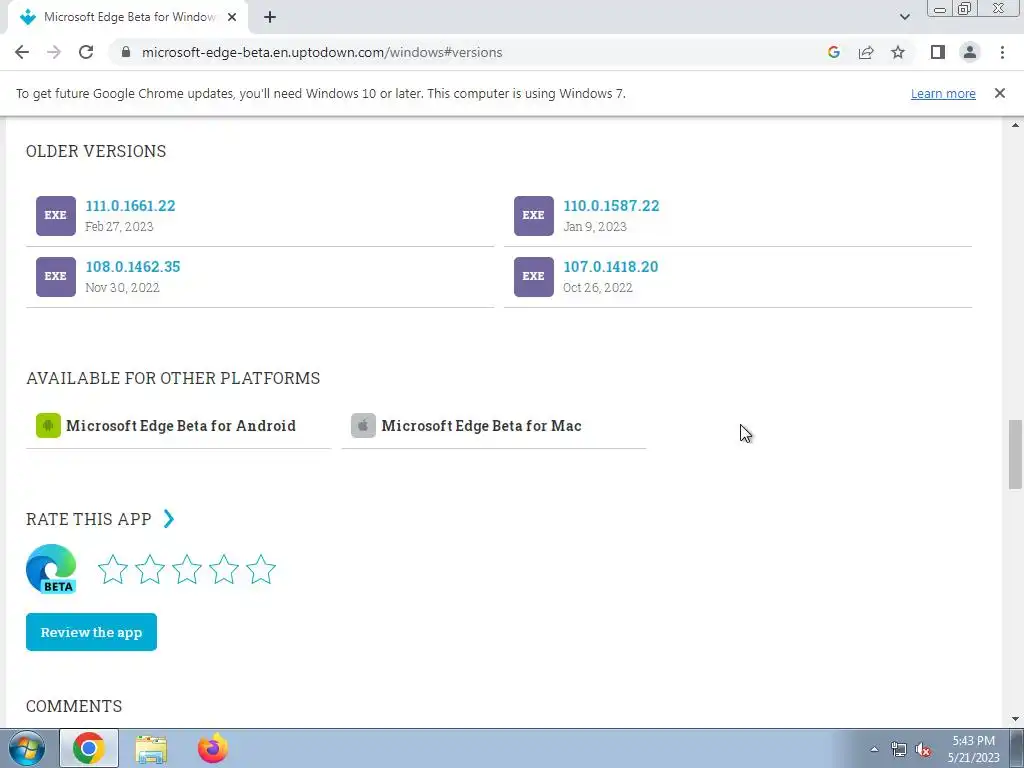Click EXE icon for version 110.0.1587.22

tap(534, 216)
